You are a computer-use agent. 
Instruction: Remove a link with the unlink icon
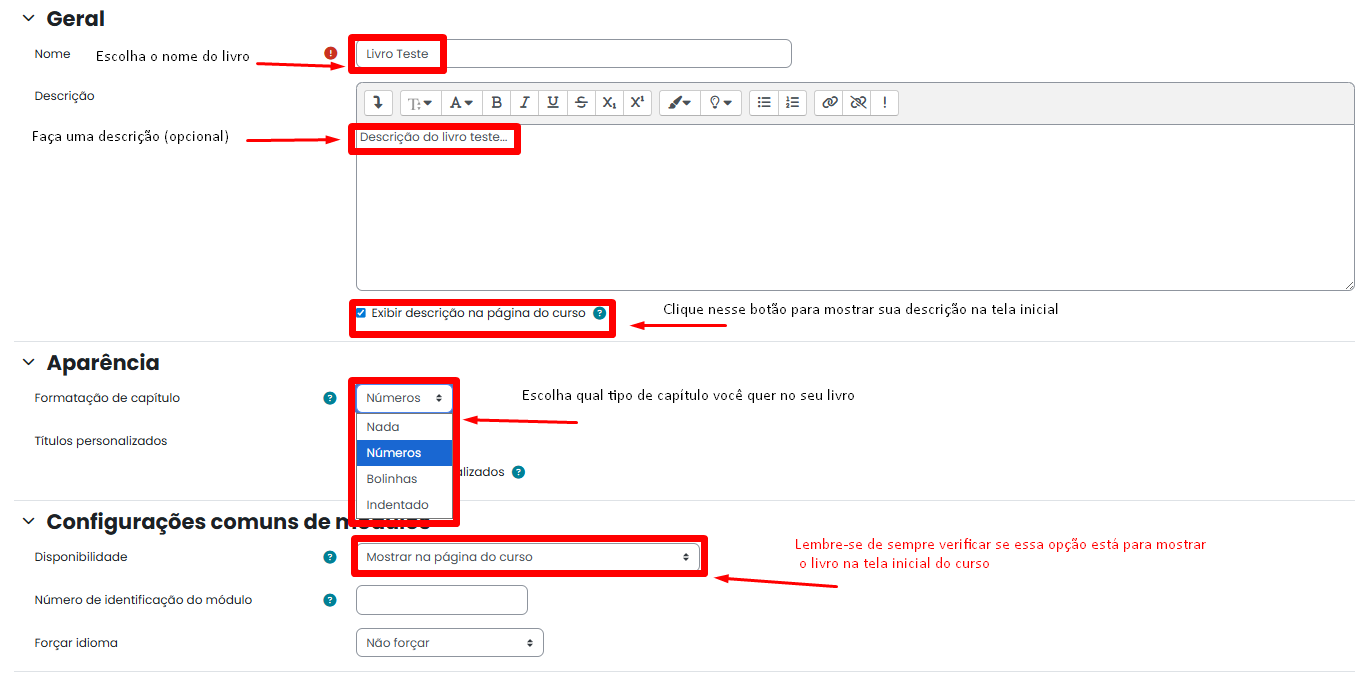pyautogui.click(x=859, y=102)
